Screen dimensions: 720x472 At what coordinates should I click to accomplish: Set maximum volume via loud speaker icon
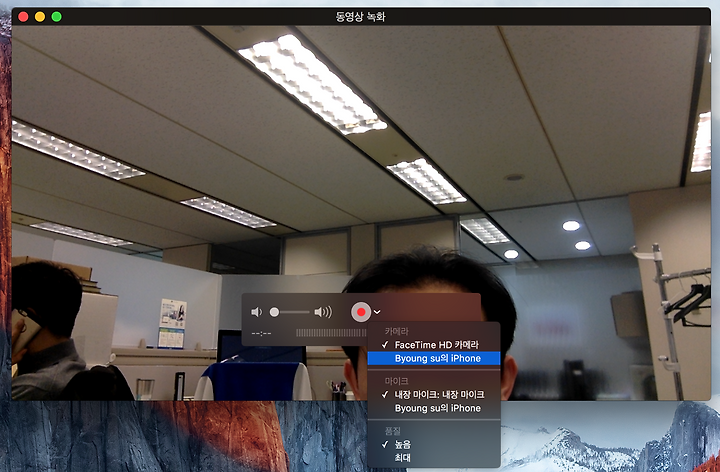click(323, 312)
